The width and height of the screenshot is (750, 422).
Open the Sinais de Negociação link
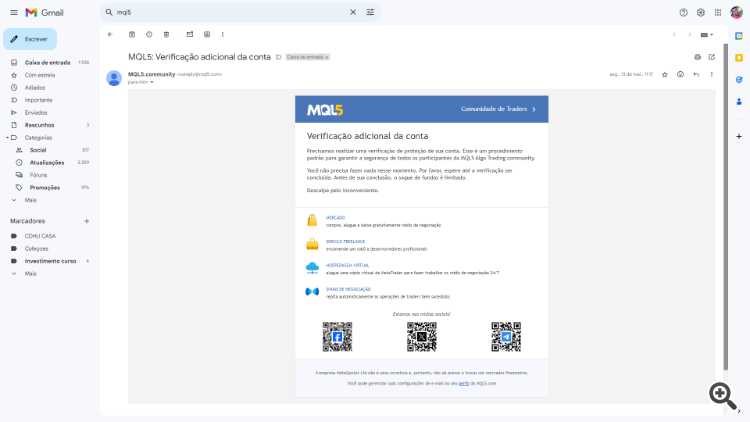(x=348, y=289)
